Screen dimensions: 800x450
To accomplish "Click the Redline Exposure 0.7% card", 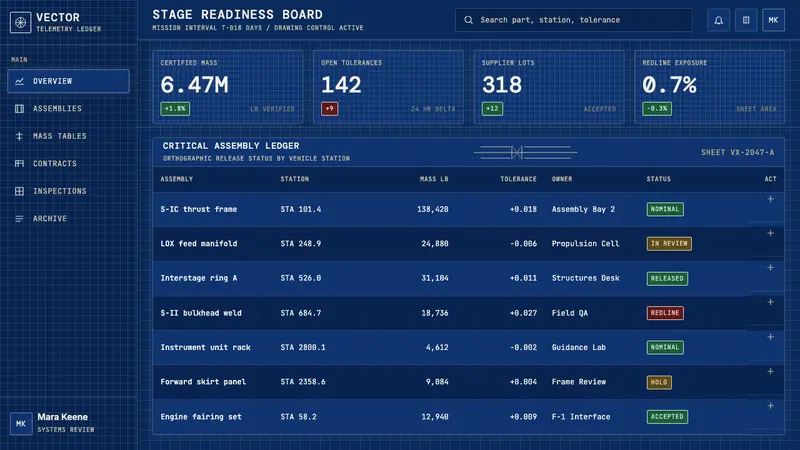I will click(710, 87).
